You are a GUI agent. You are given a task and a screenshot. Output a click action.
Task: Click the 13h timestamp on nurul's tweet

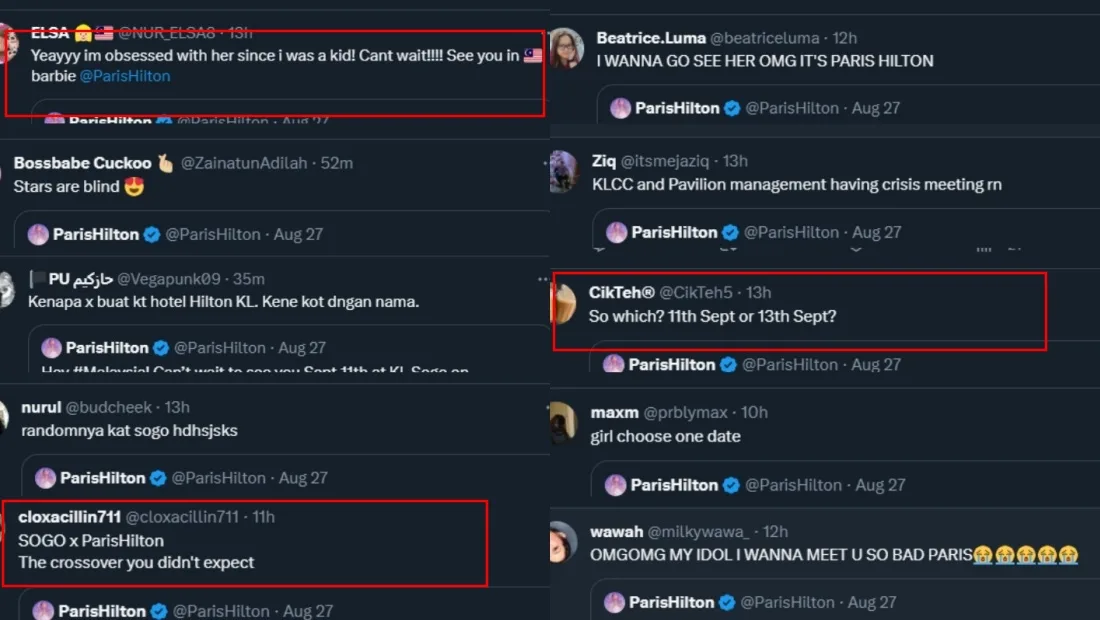177,407
